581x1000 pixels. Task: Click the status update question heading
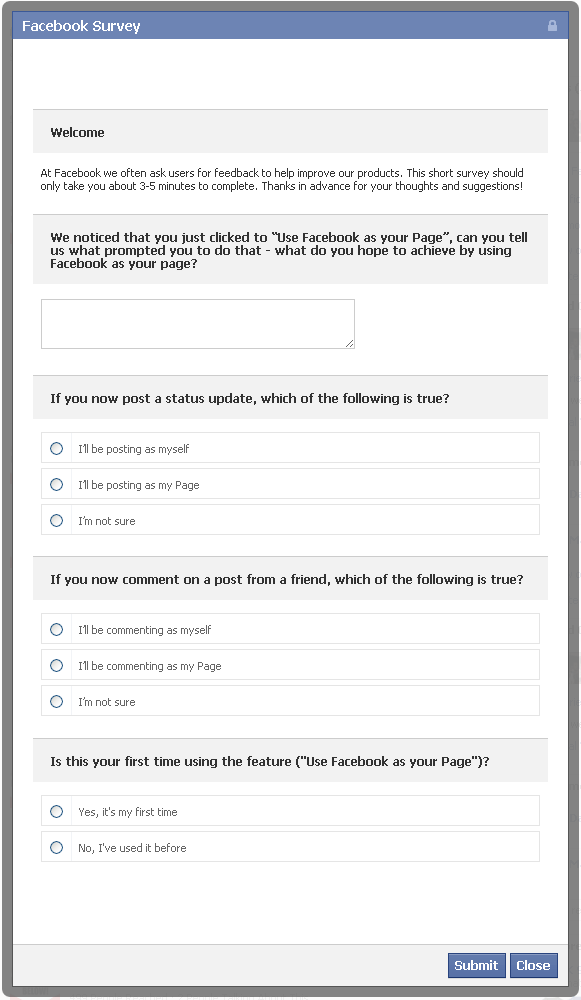[x=249, y=399]
